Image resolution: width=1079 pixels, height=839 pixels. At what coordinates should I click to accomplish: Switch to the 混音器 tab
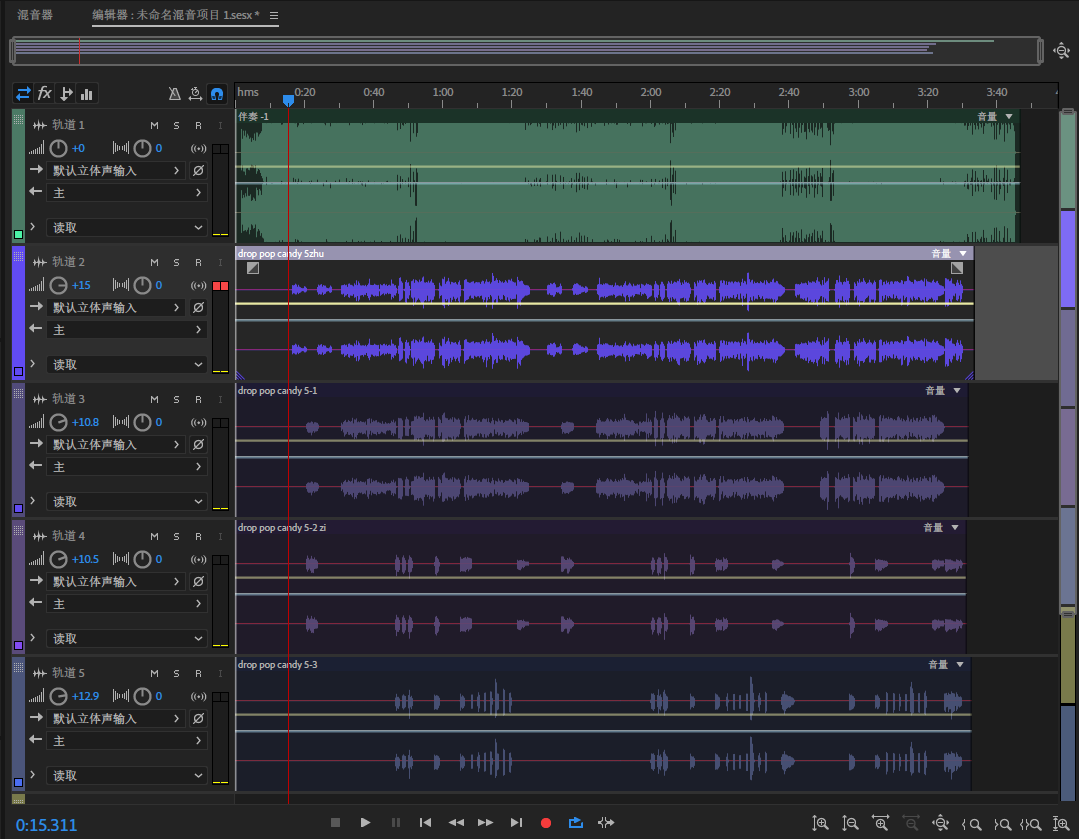coord(35,15)
